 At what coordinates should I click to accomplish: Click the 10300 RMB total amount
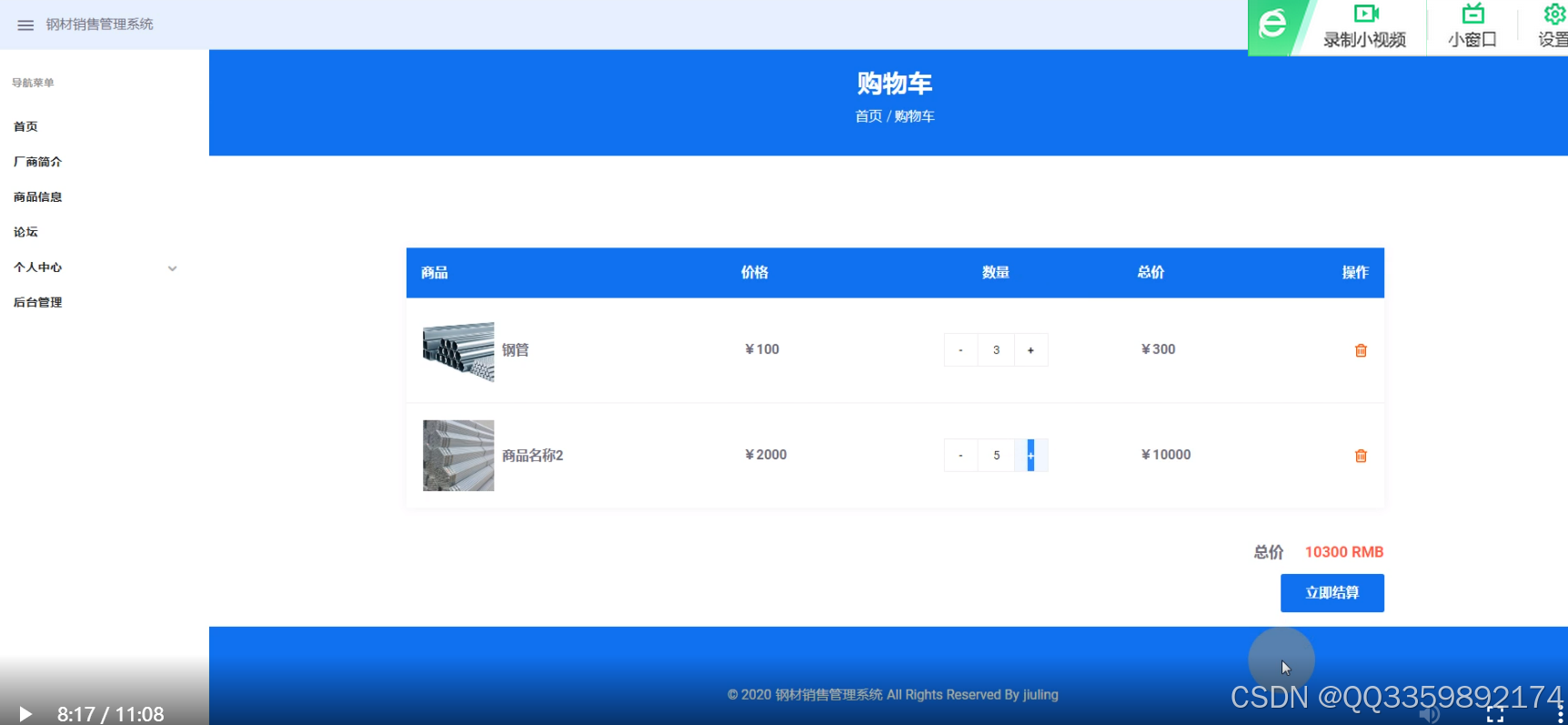1343,552
